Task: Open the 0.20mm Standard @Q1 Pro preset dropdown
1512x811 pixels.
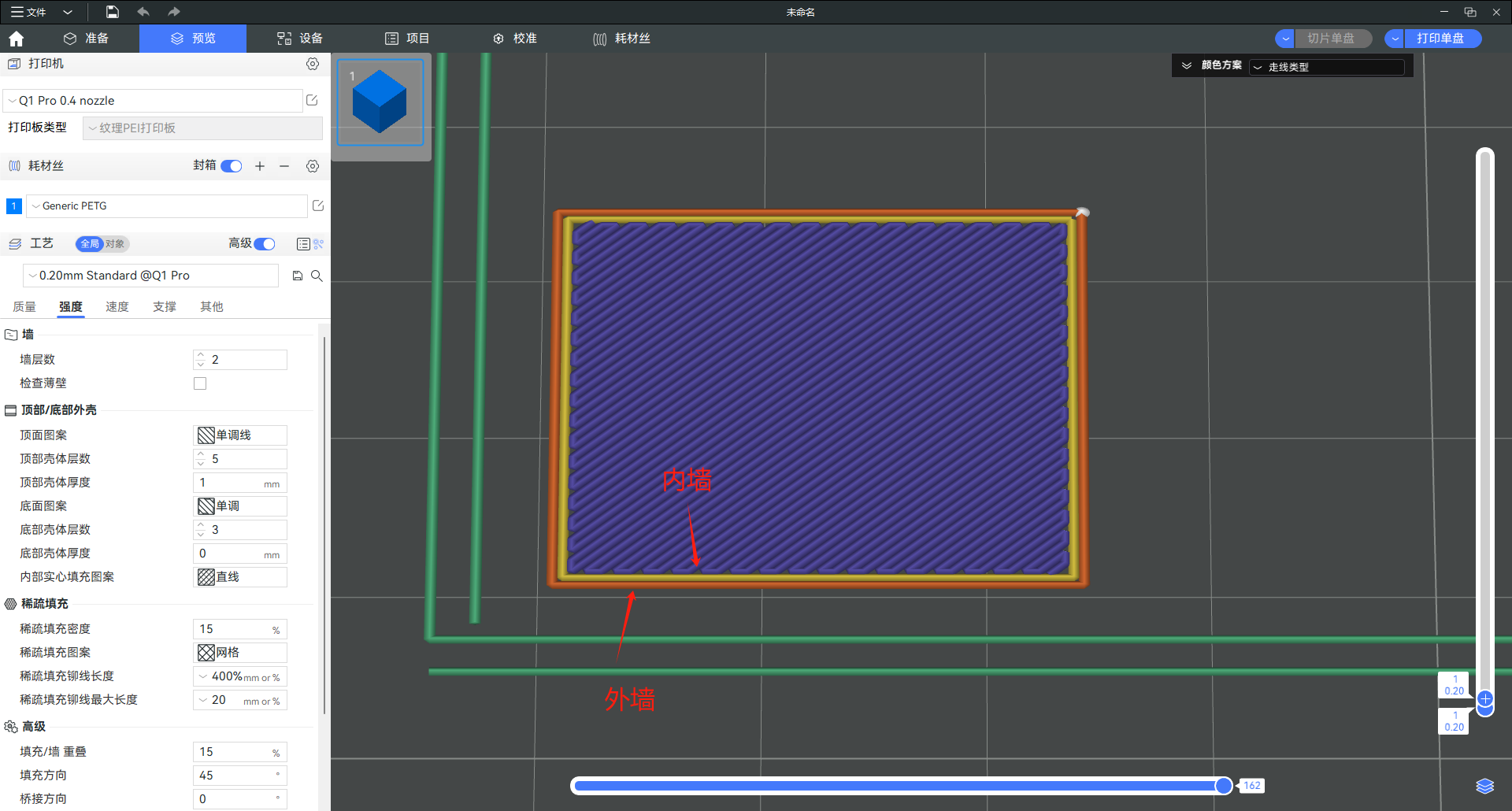Action: 151,276
